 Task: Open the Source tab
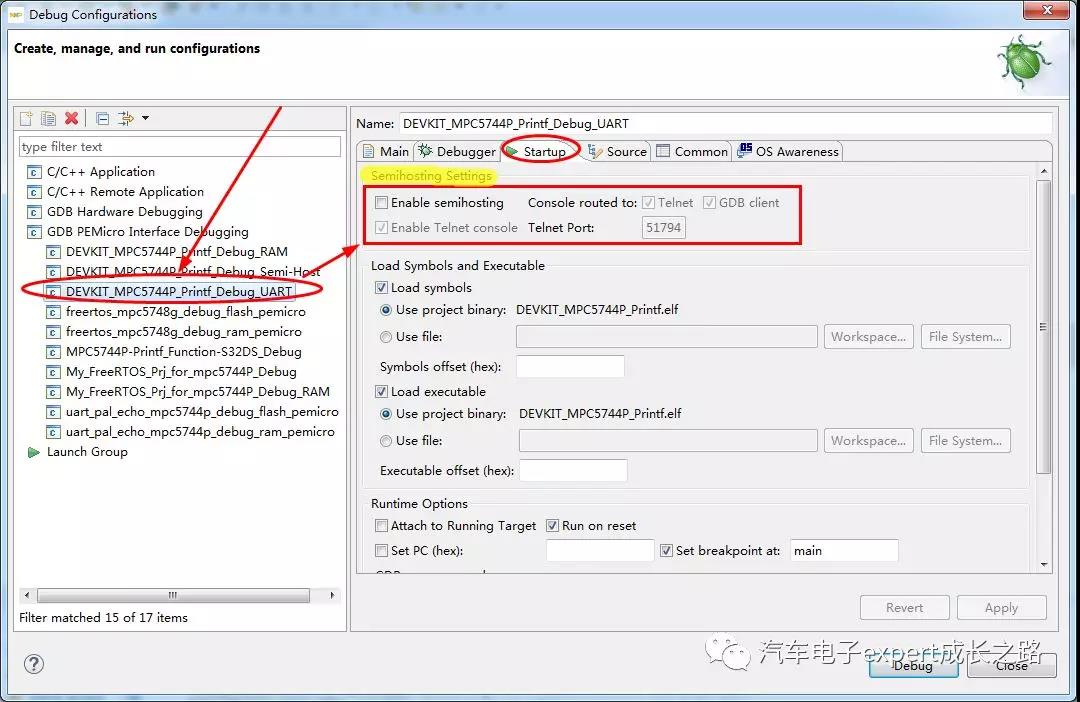tap(617, 152)
